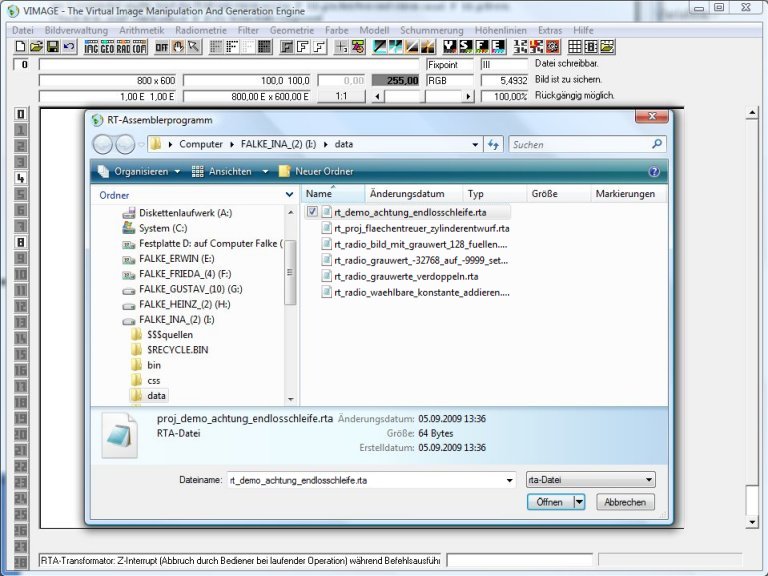The image size is (768, 576).
Task: Open the Schummerung menu
Action: click(431, 31)
